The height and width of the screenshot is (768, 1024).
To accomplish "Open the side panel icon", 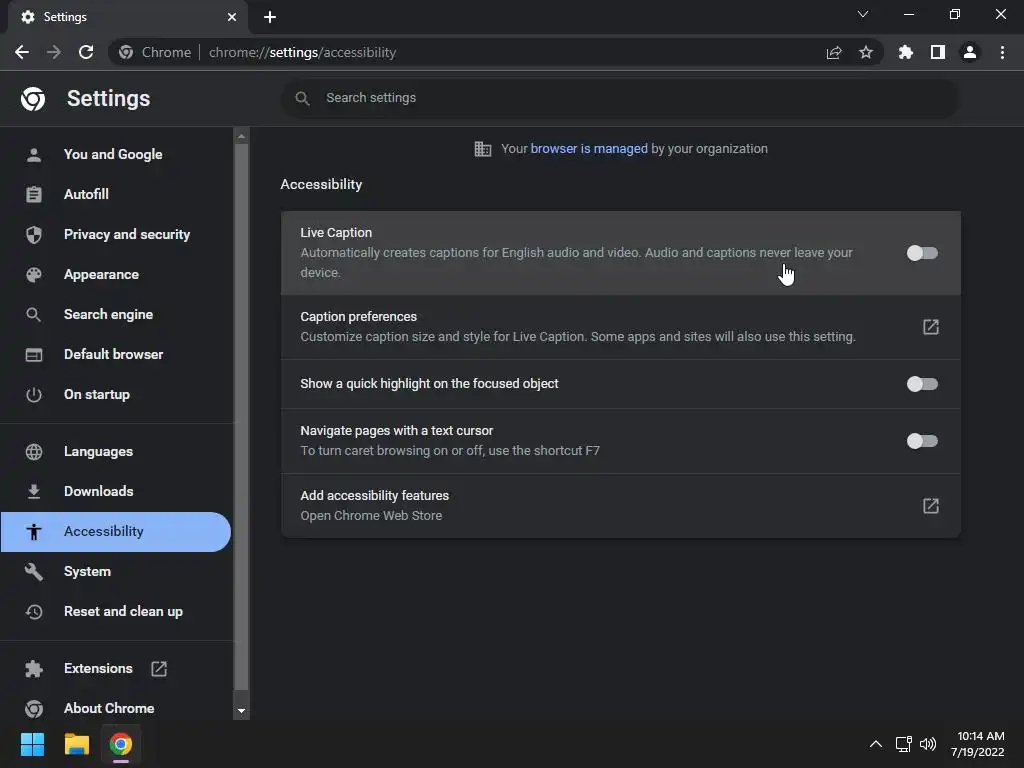I will coord(938,52).
